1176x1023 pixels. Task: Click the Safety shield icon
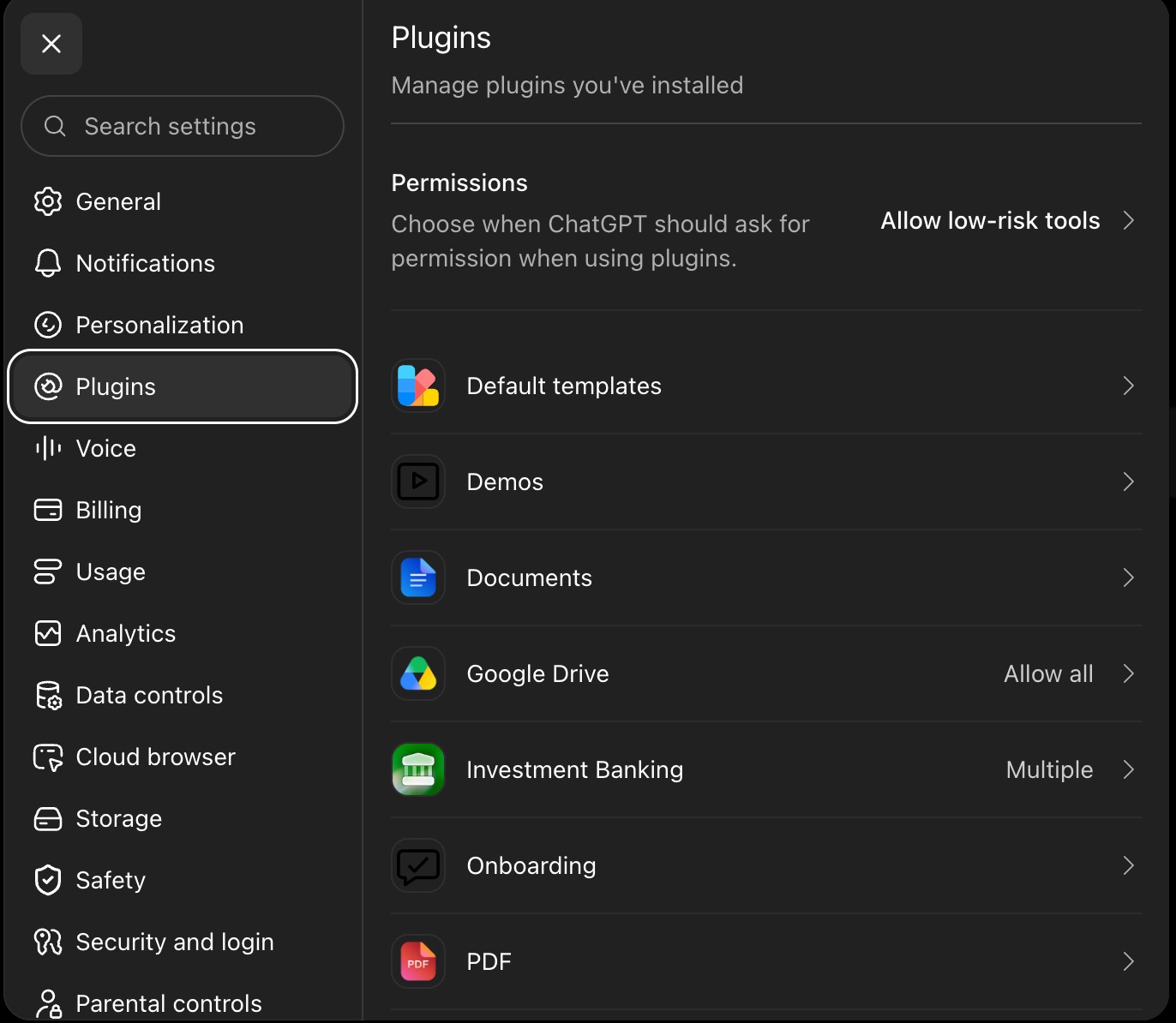48,880
